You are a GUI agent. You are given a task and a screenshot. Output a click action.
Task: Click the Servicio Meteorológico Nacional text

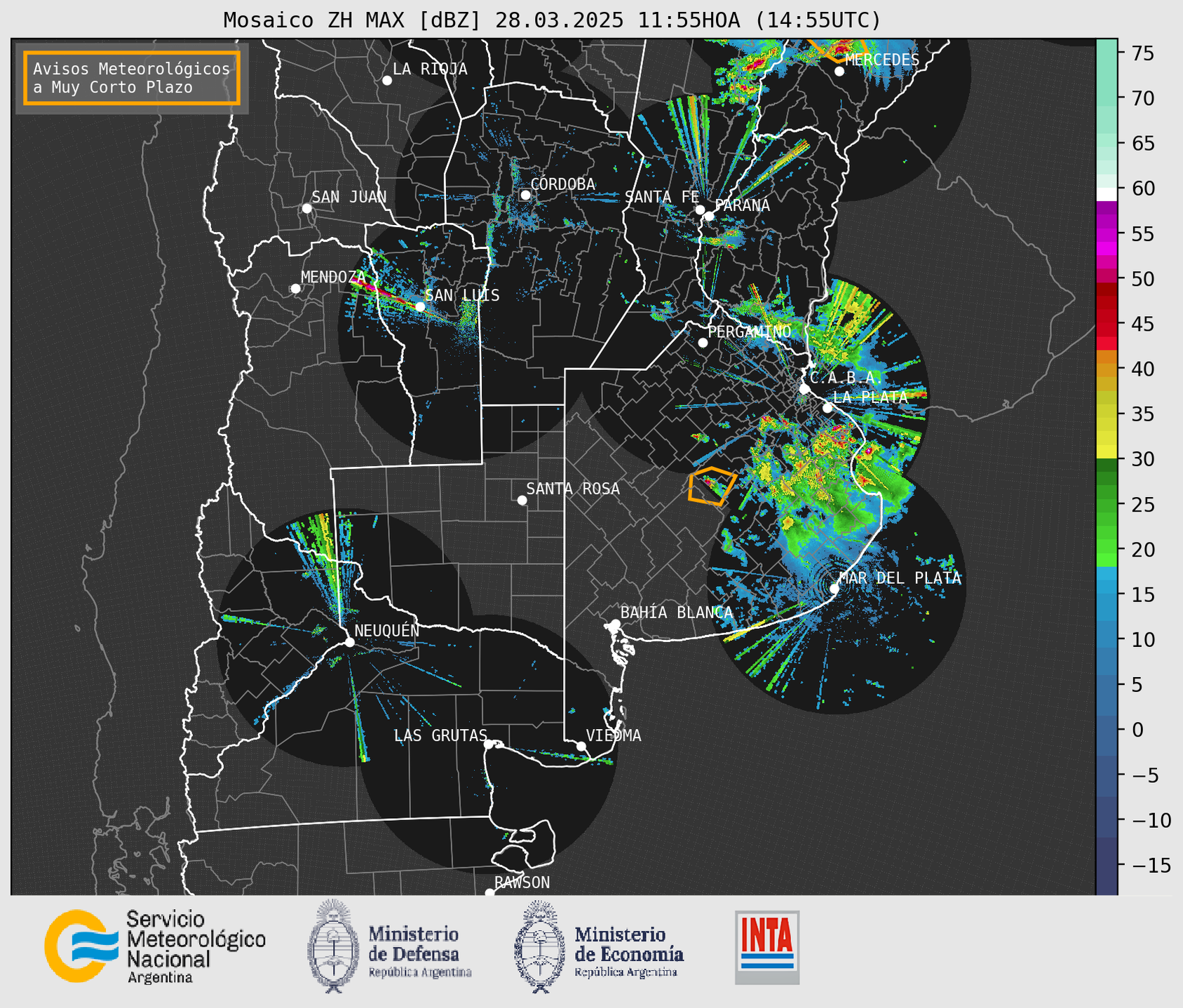click(196, 947)
